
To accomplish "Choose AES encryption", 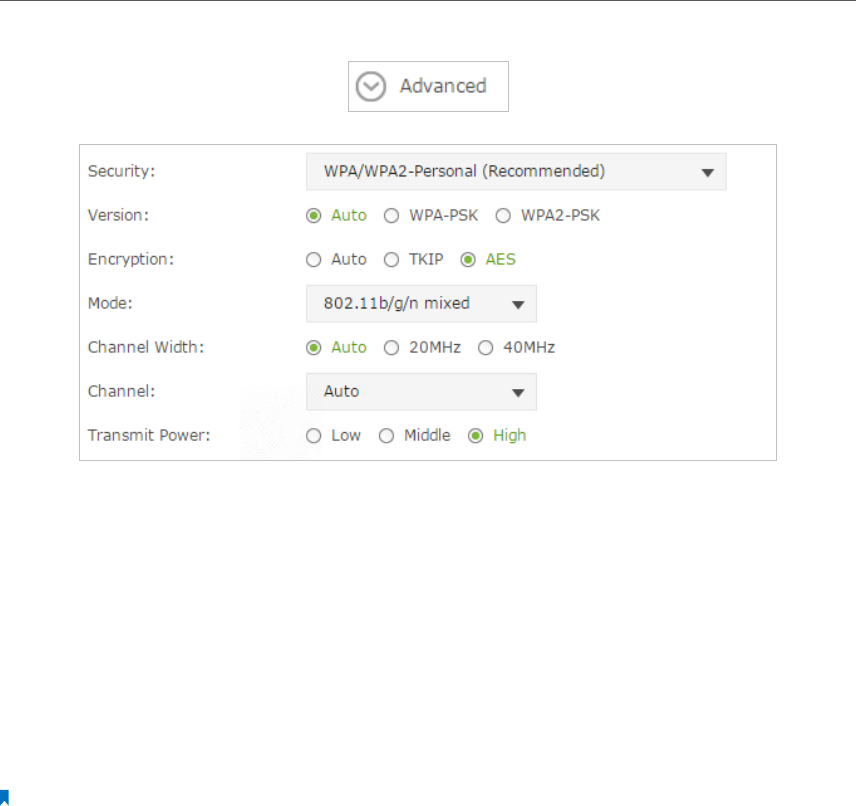I will tap(468, 259).
